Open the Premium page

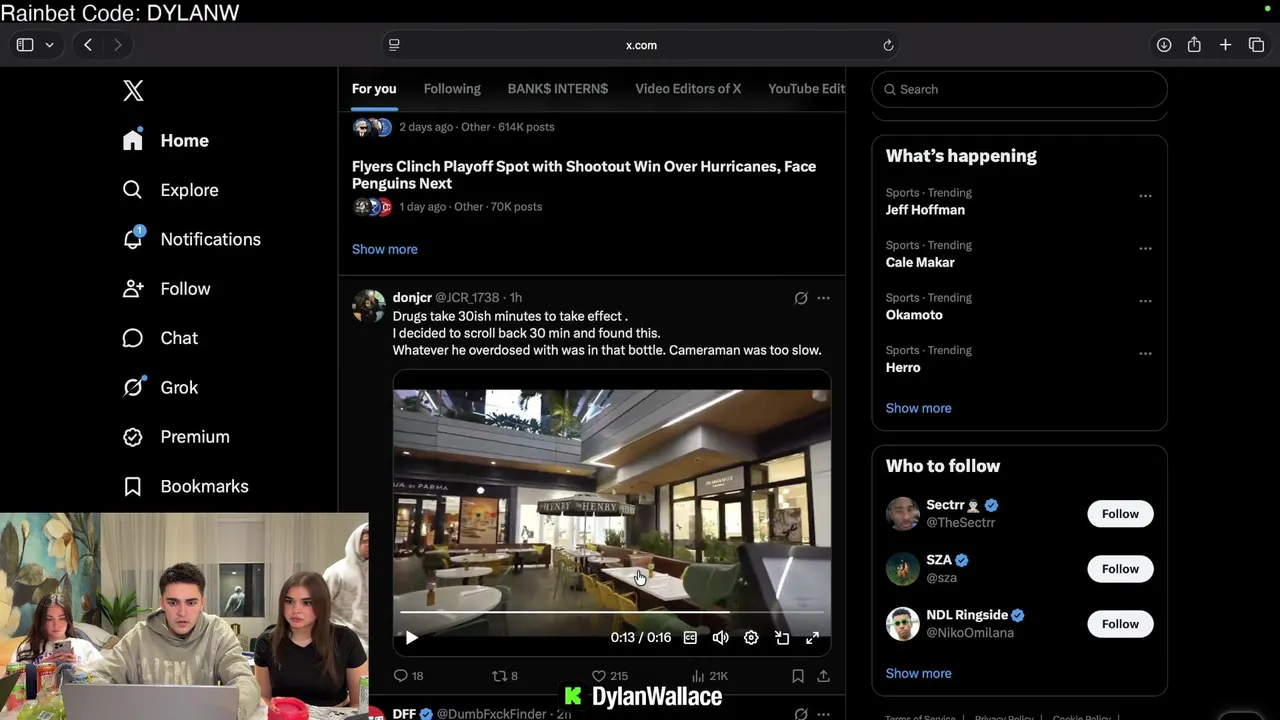pos(176,436)
